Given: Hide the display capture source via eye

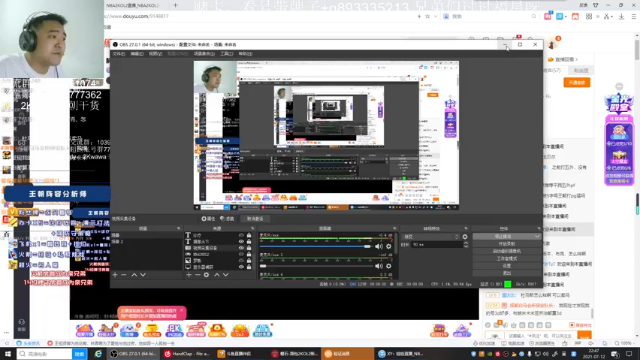Looking at the screenshot, I should (241, 267).
